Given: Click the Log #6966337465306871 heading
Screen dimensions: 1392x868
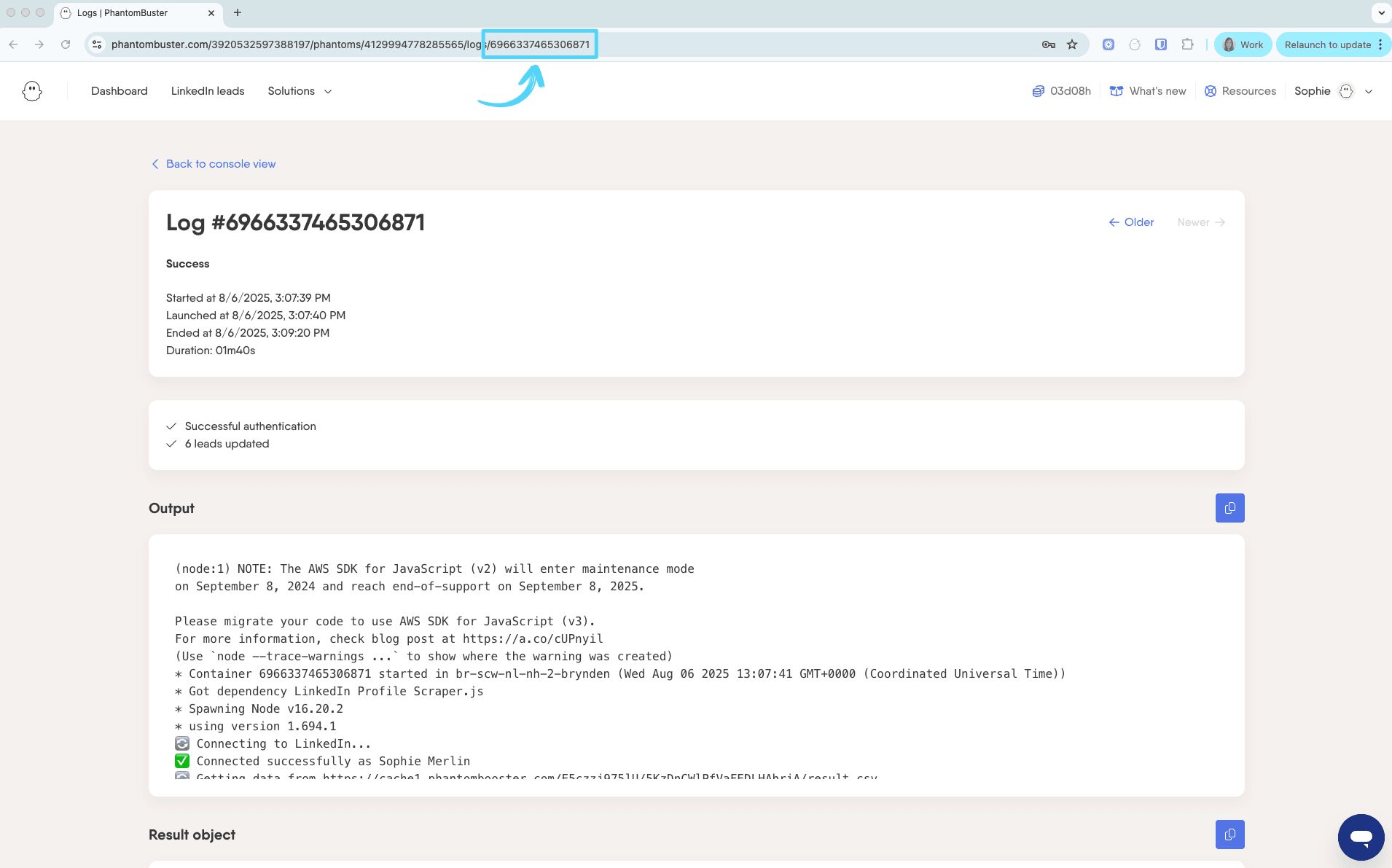Looking at the screenshot, I should click(295, 222).
